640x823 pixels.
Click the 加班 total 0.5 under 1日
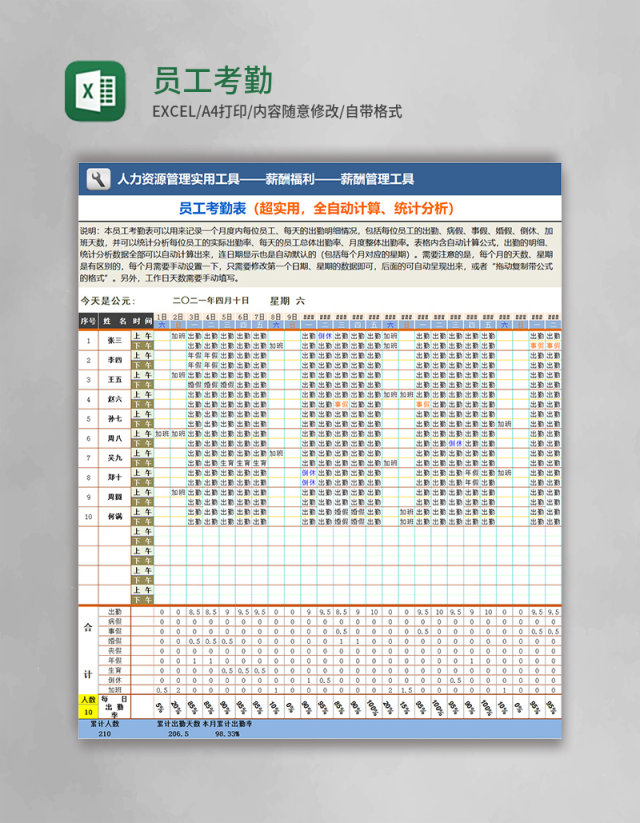pyautogui.click(x=162, y=690)
